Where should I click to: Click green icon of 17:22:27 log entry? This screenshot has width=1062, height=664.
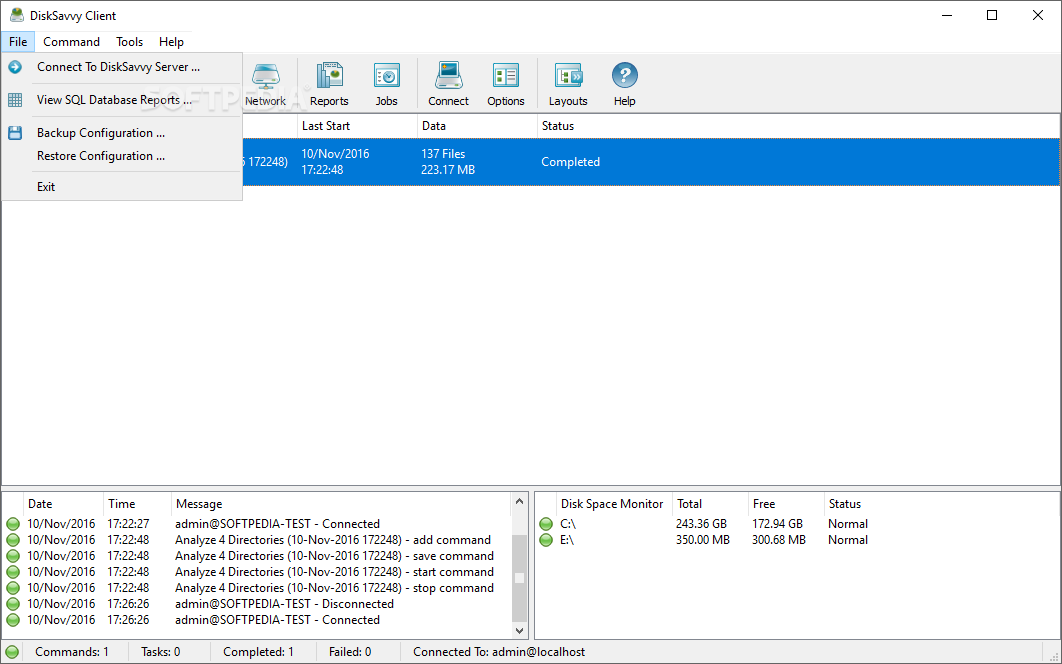[x=13, y=524]
